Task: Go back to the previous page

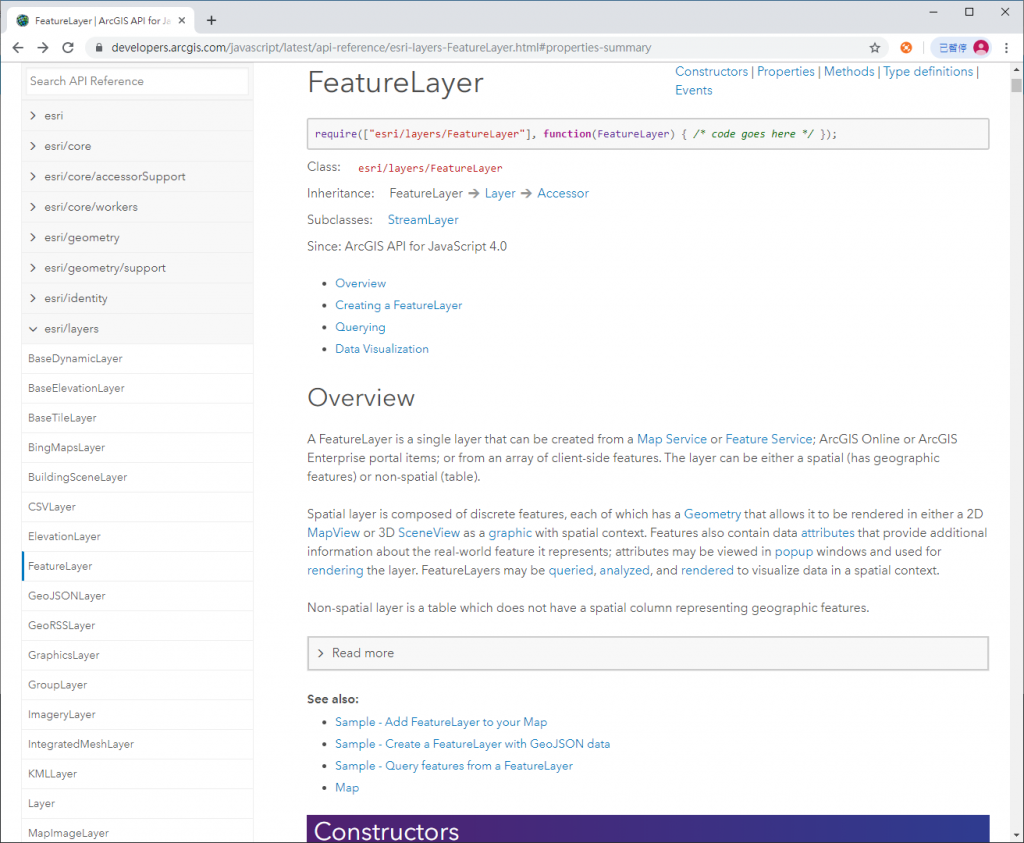Action: tap(18, 48)
